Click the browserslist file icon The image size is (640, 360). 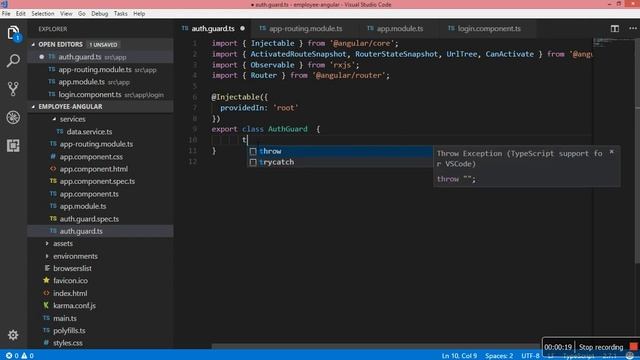pos(47,268)
